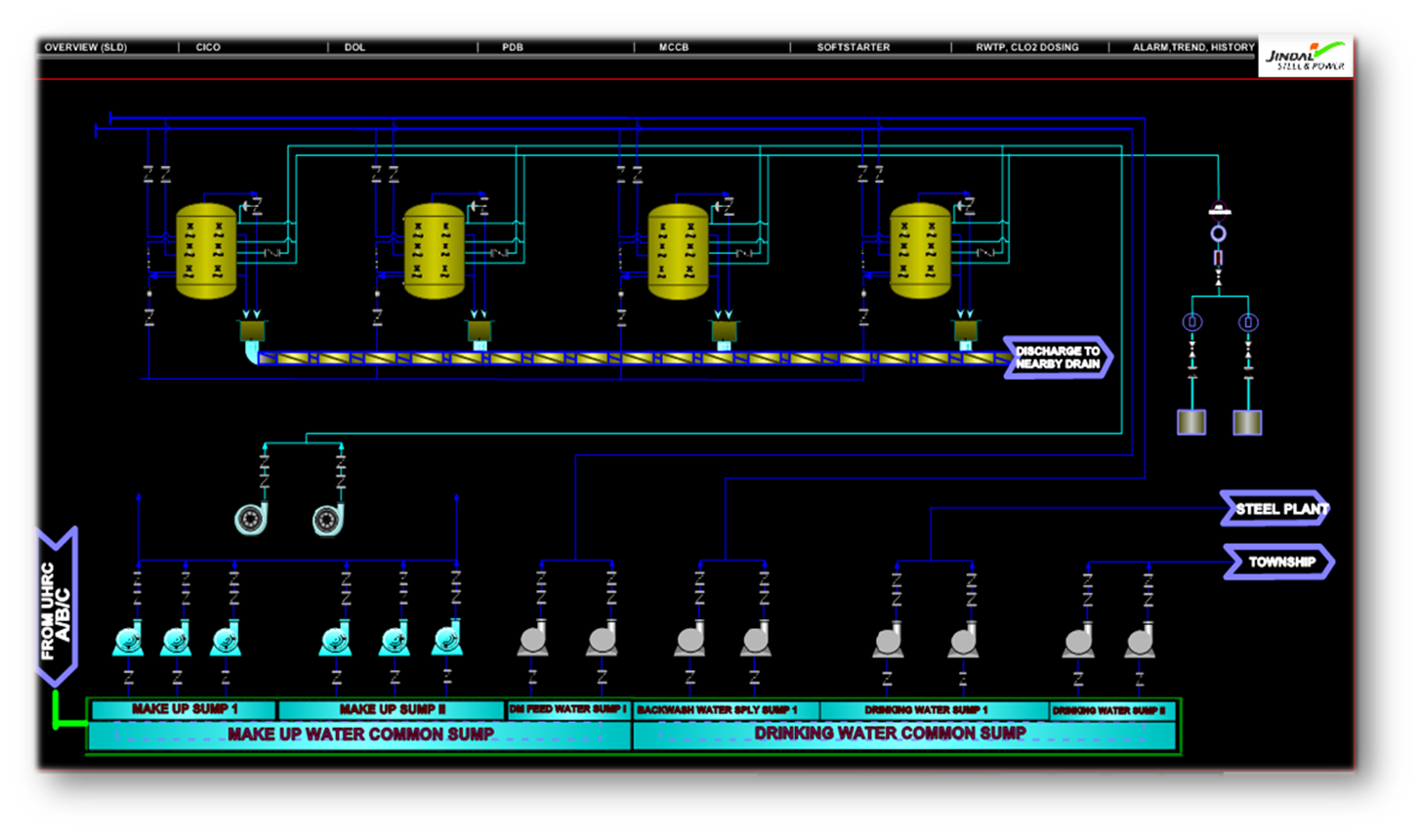Image resolution: width=1422 pixels, height=840 pixels.
Task: Click the second yellow filter vessel from left
Action: 435,250
